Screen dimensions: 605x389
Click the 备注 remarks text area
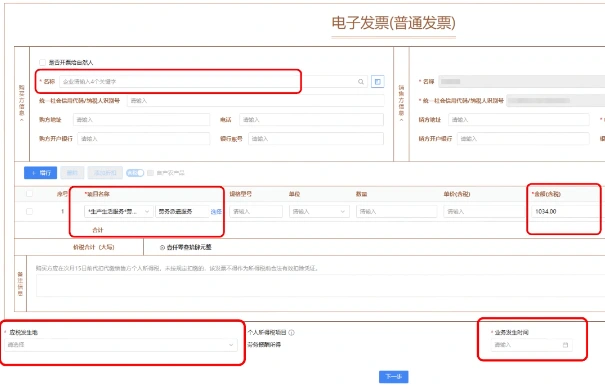click(320, 286)
